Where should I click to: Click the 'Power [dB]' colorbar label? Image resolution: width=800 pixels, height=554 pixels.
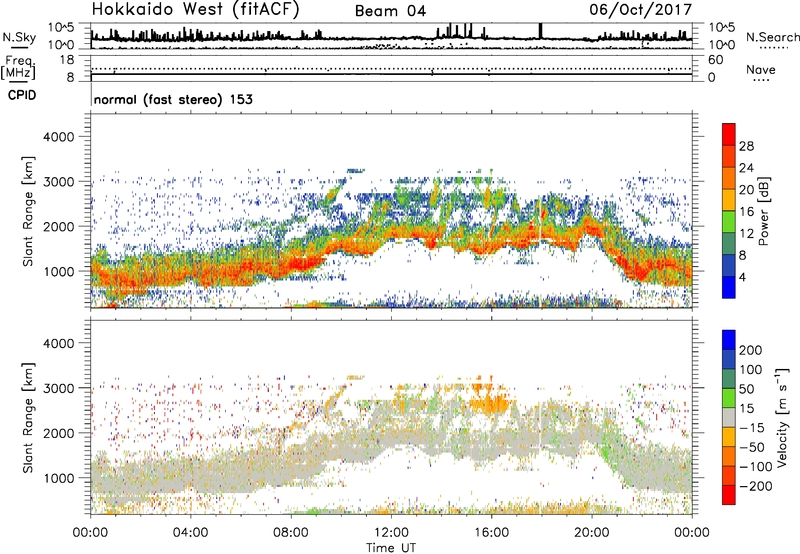(763, 211)
